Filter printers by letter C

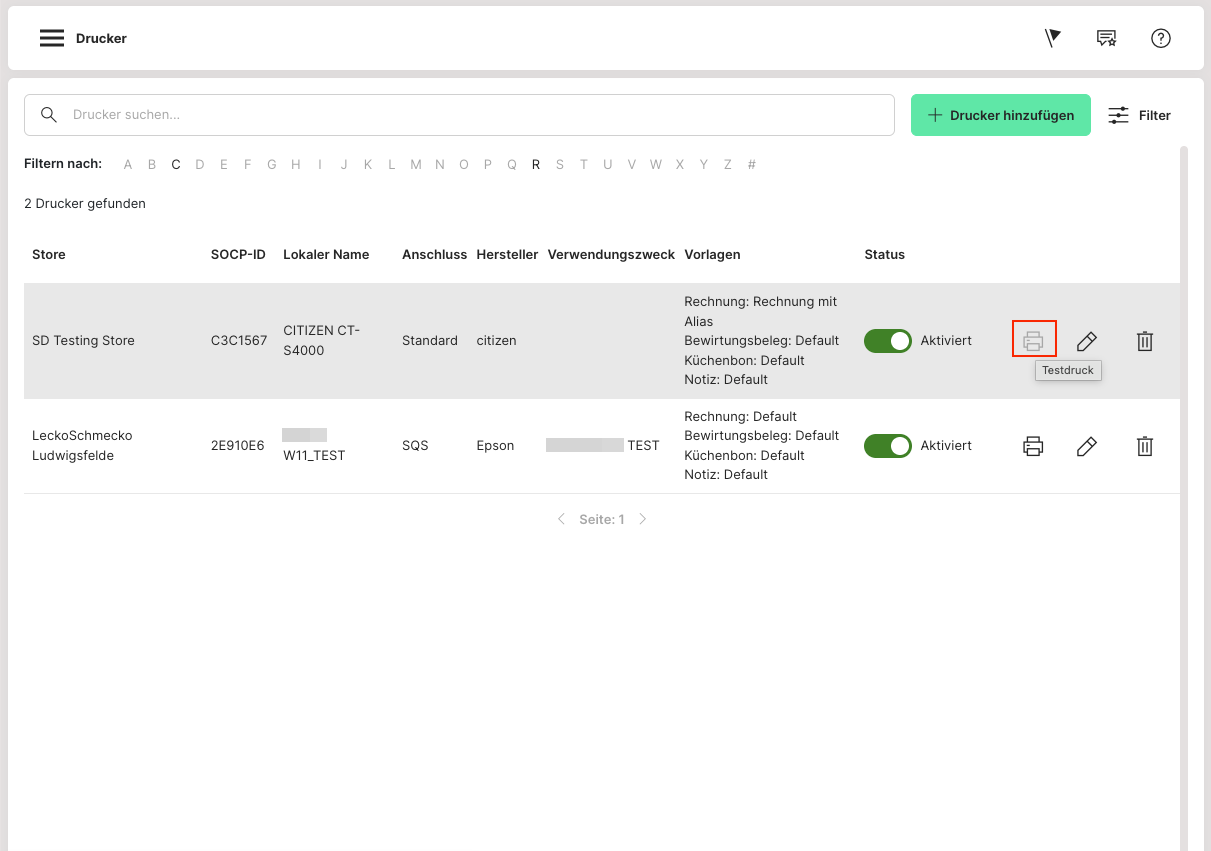tap(176, 165)
